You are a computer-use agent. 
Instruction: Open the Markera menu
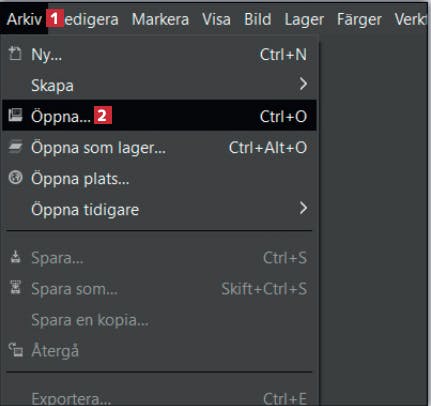160,19
